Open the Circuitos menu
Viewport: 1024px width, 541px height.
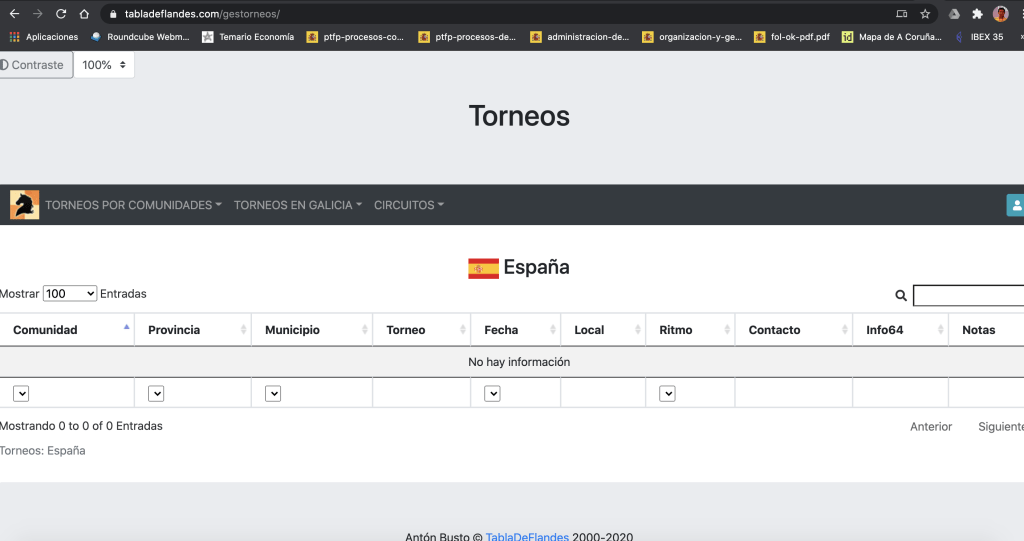click(408, 205)
